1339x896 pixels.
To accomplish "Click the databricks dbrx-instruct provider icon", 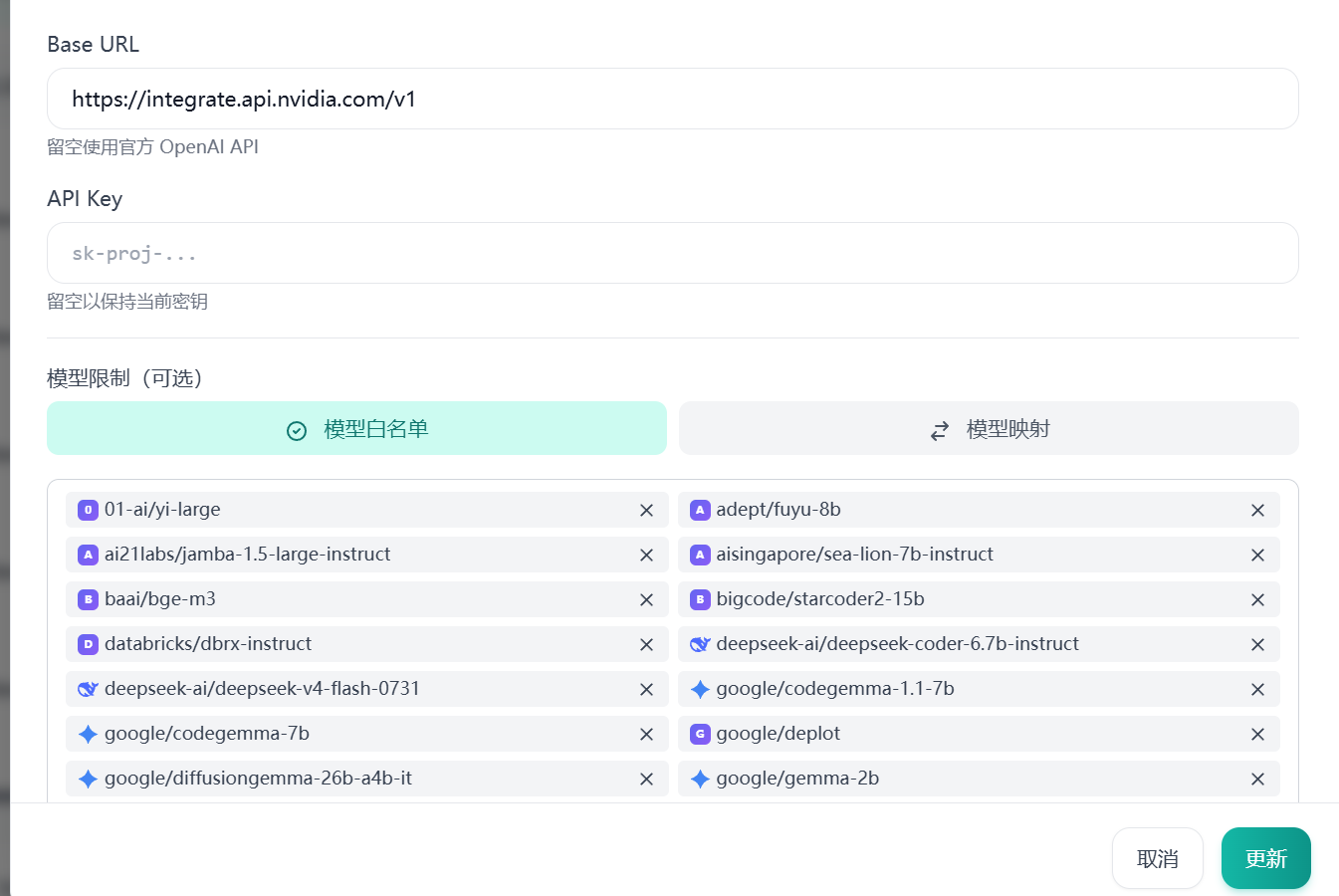I will 88,644.
